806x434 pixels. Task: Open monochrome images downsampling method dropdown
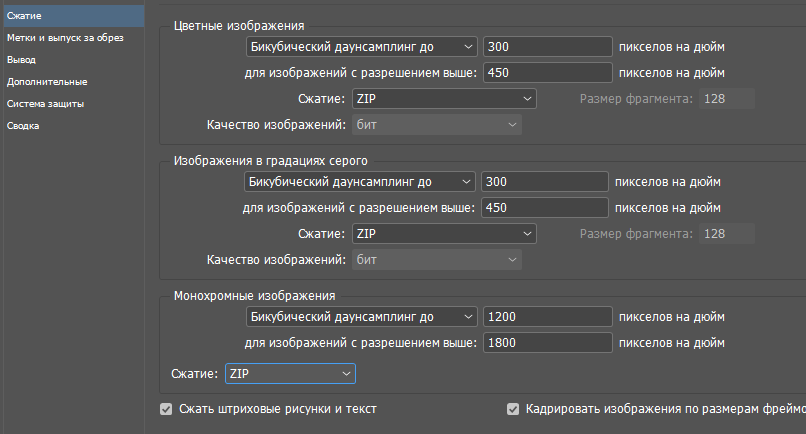361,316
